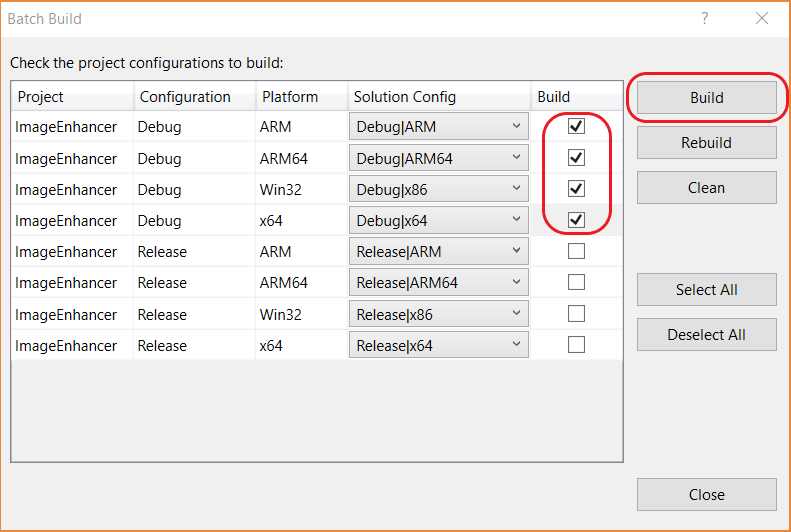Click the Project column header
The height and width of the screenshot is (532, 791).
coord(73,96)
